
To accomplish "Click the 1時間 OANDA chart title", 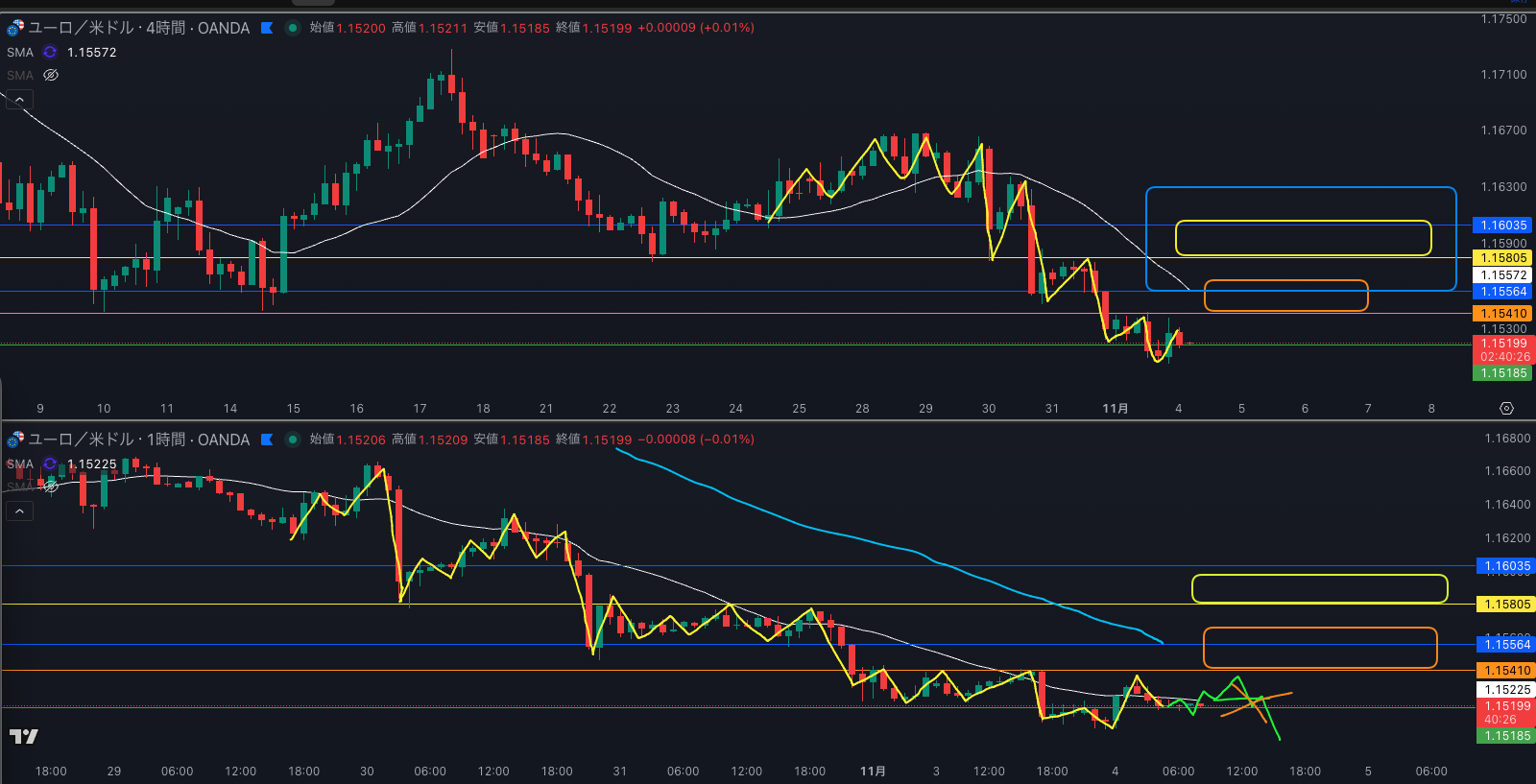I will pyautogui.click(x=139, y=440).
